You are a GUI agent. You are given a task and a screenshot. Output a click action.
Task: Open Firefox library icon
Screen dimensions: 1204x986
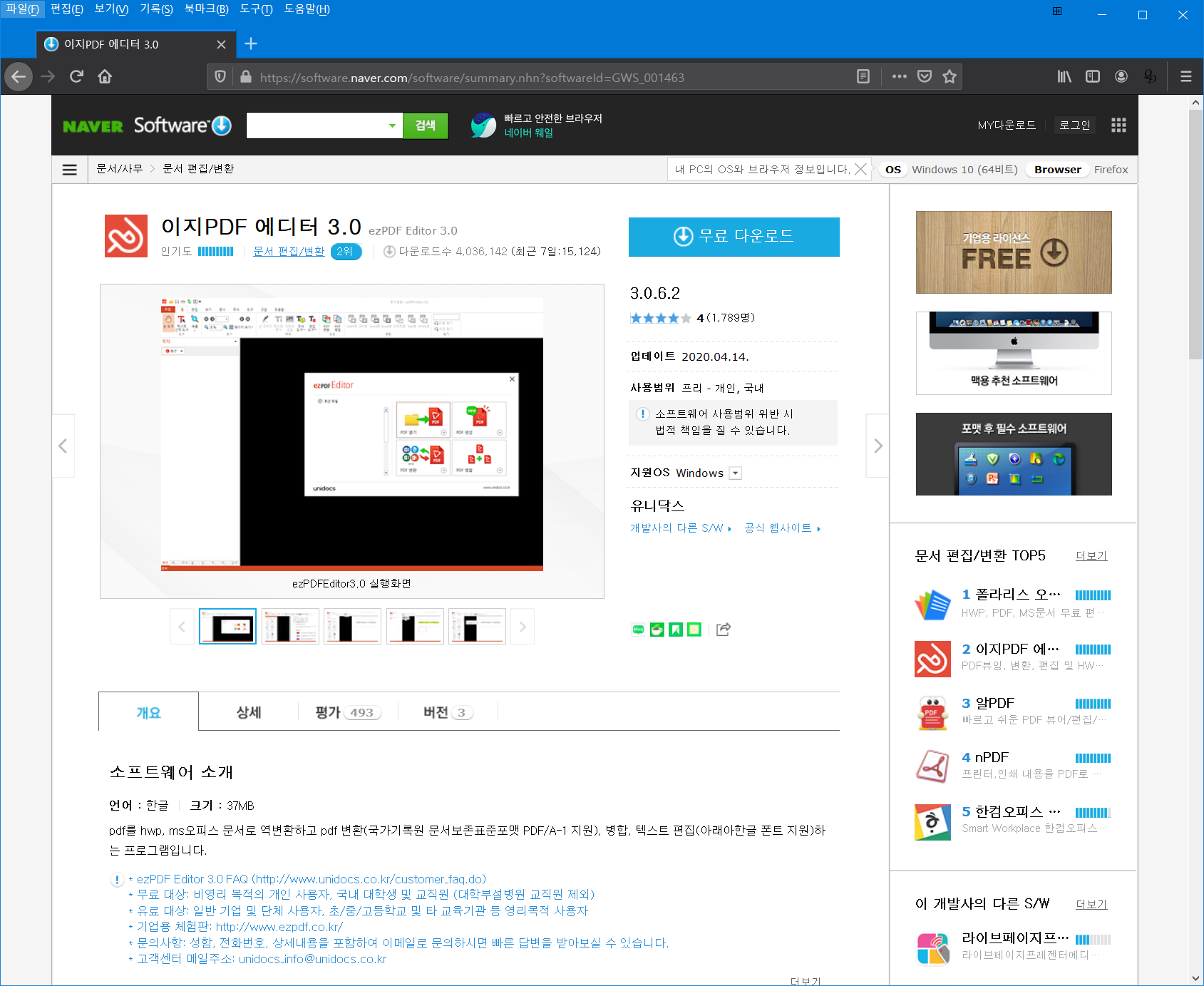tap(1064, 77)
